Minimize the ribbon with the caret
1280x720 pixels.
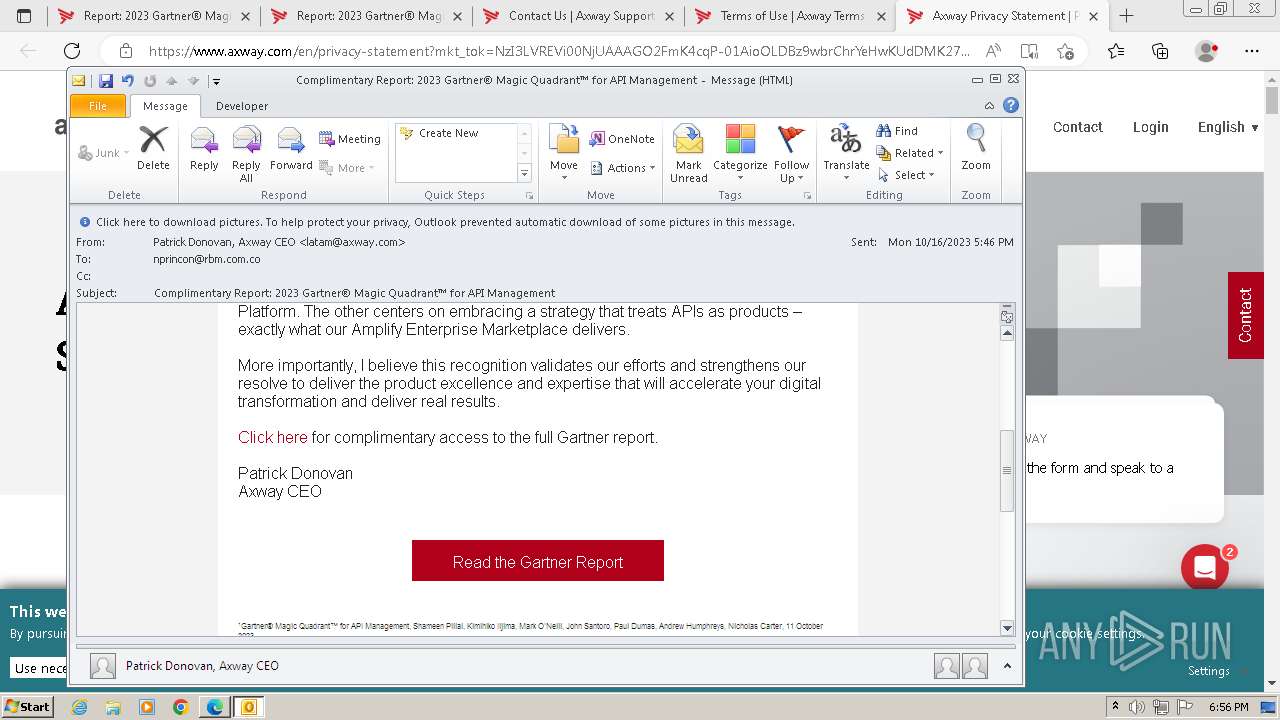coord(989,105)
